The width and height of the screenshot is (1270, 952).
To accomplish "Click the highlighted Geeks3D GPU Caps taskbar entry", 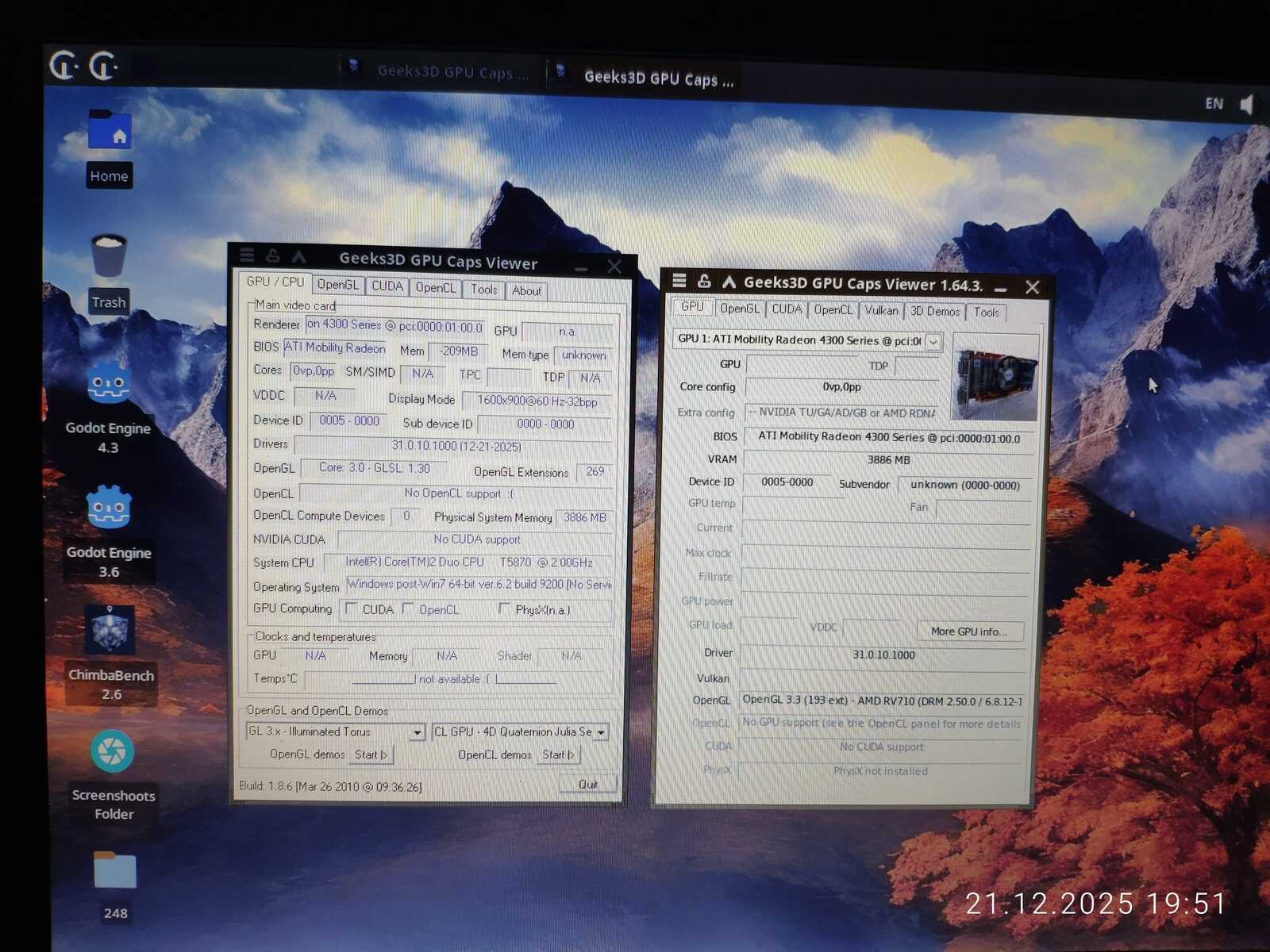I will click(645, 78).
